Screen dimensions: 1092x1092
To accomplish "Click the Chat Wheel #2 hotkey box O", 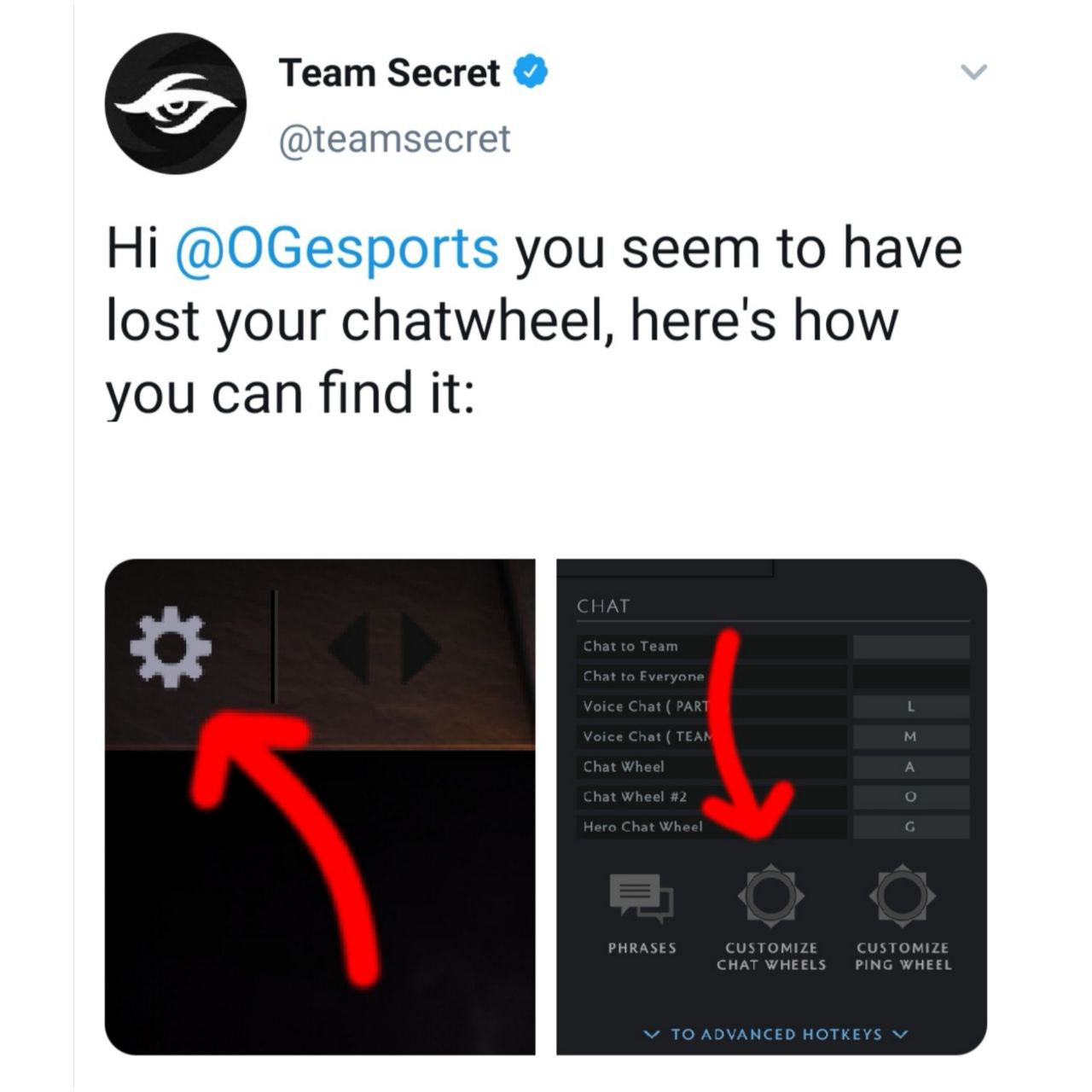I will 911,797.
